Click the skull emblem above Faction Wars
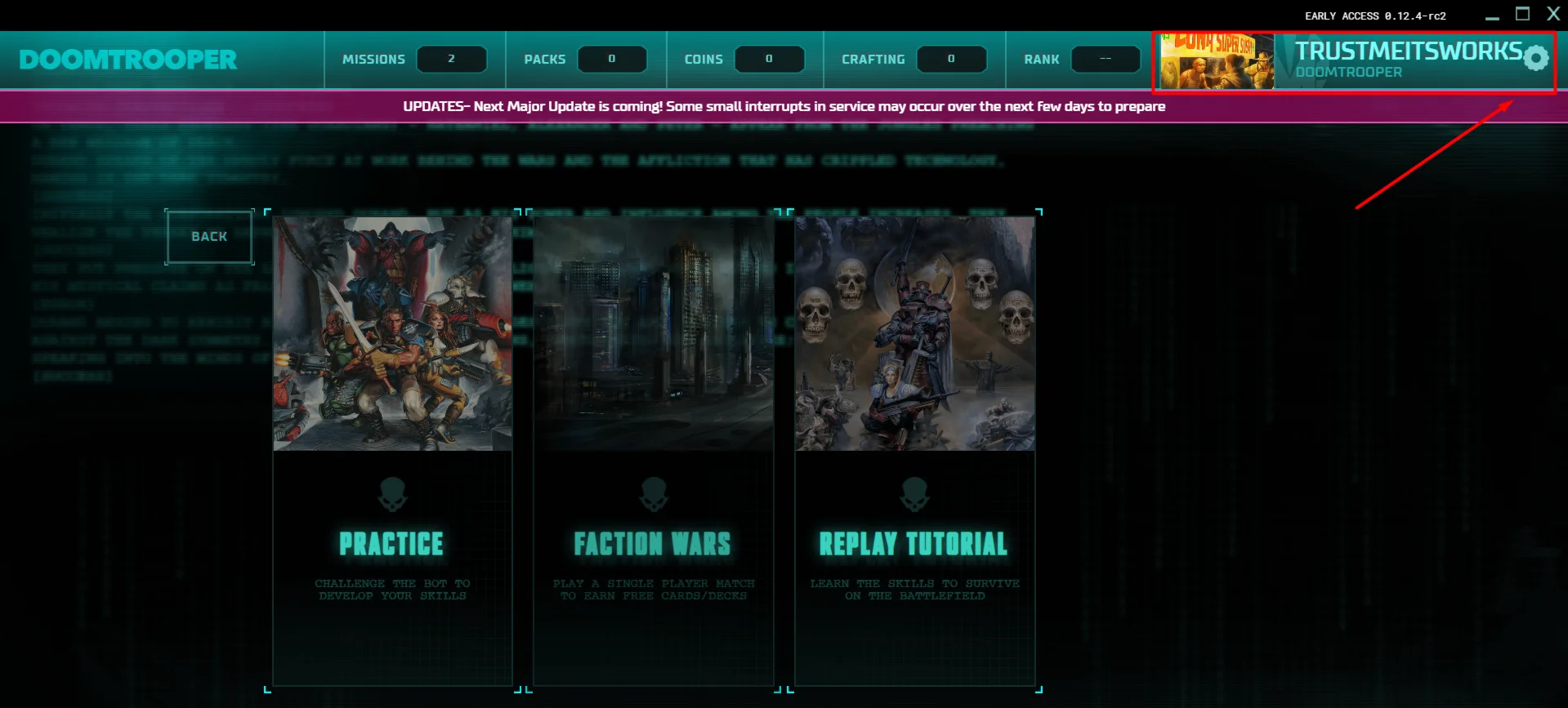Screen dimensions: 1568x708 coord(654,494)
